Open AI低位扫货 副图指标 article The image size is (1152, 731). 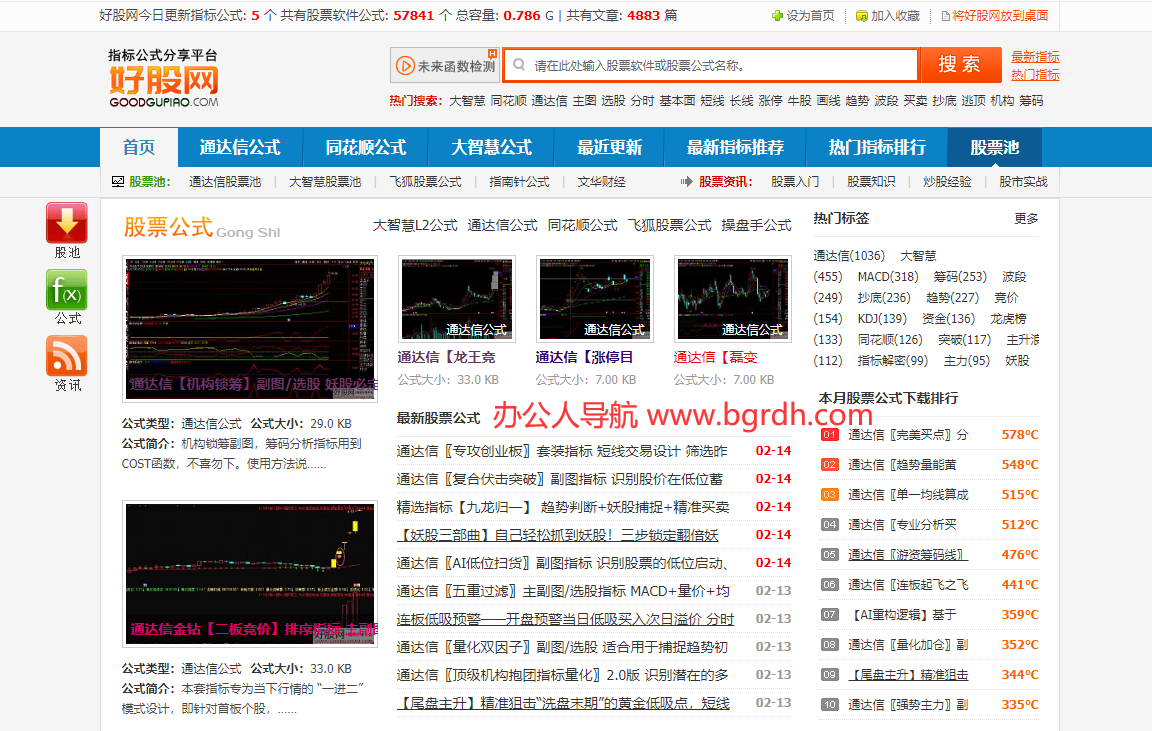563,563
